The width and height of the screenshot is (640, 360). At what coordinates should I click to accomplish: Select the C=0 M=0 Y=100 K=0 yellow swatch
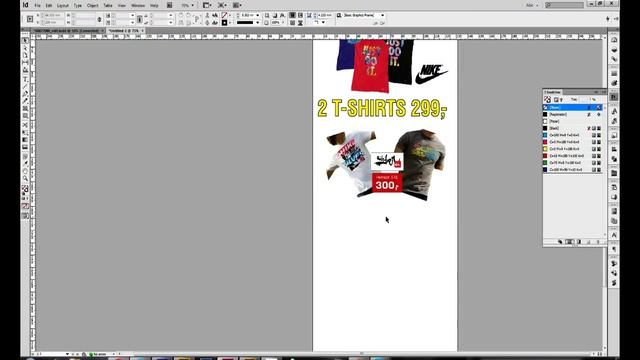tap(572, 149)
